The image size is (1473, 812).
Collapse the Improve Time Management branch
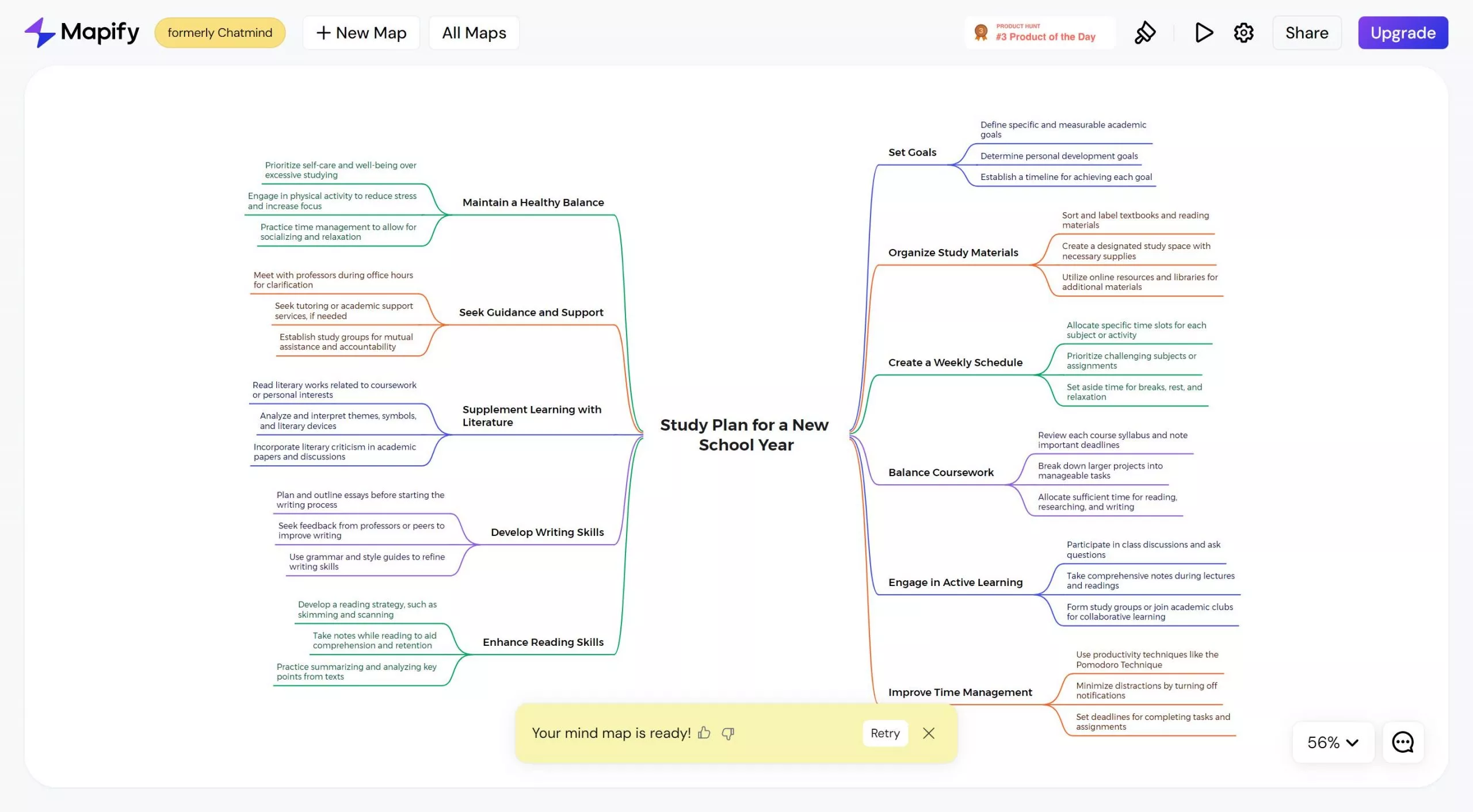click(x=960, y=692)
